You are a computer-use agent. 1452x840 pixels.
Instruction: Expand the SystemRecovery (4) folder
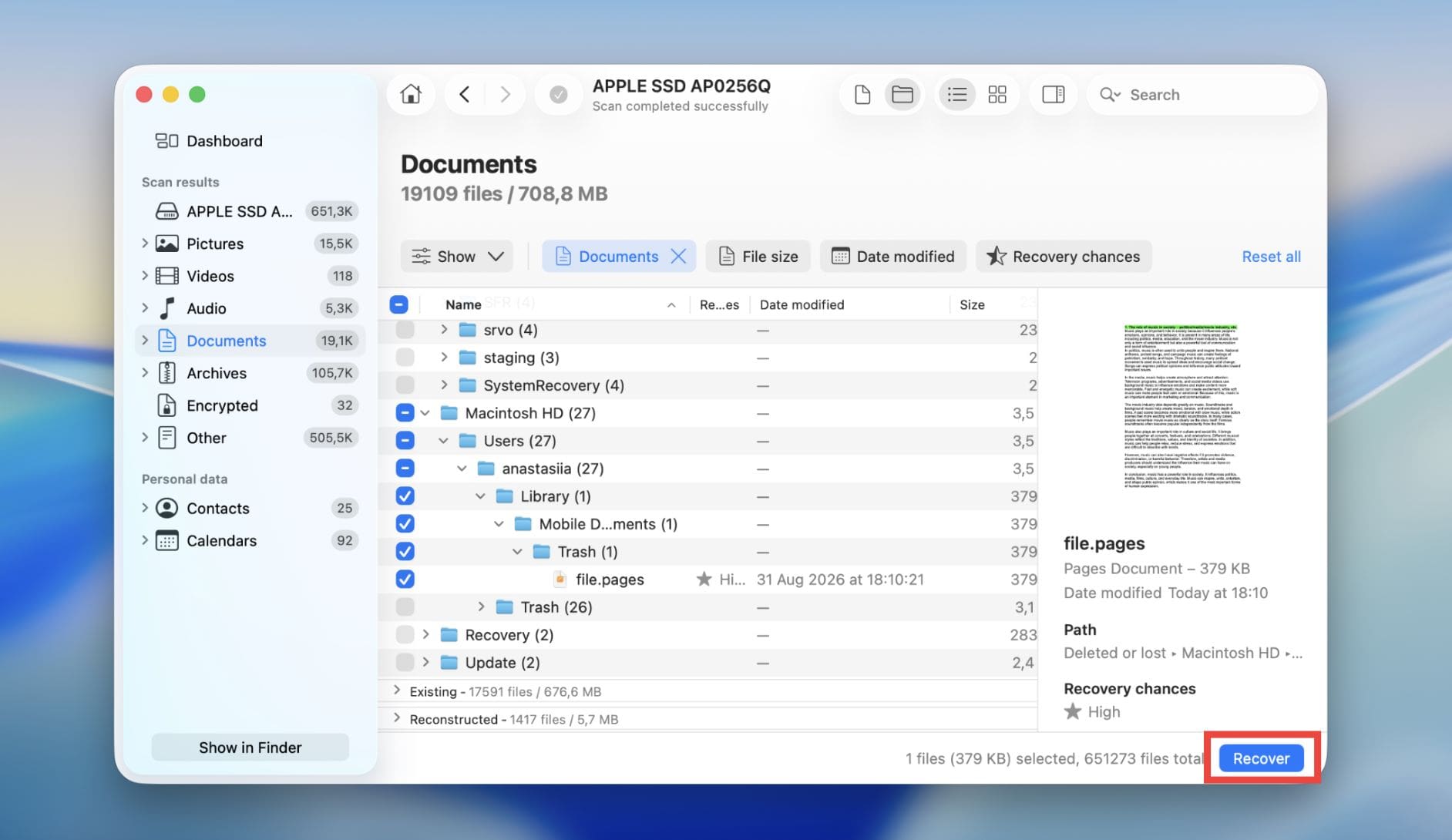pos(444,385)
